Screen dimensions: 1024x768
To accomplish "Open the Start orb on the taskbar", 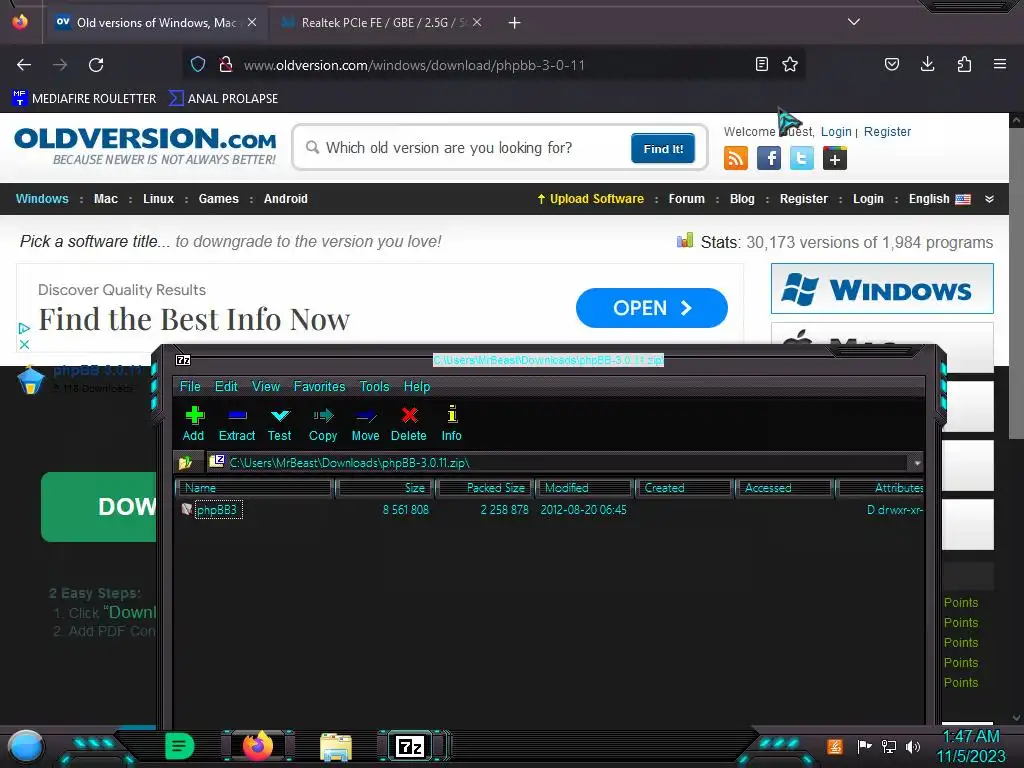I will click(x=25, y=747).
